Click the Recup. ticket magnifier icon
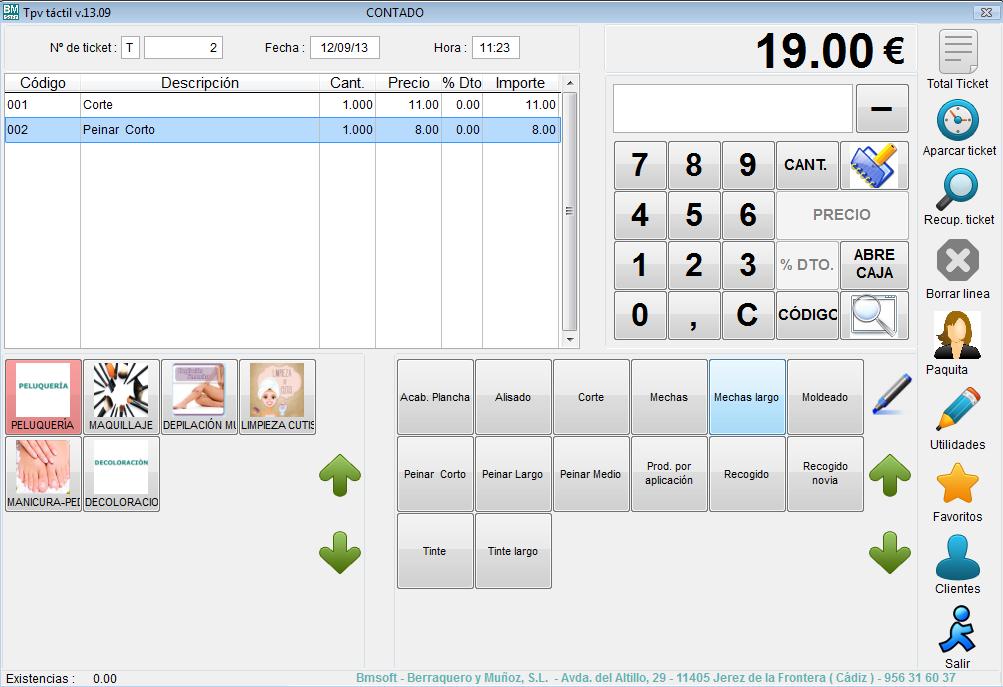 tap(957, 189)
